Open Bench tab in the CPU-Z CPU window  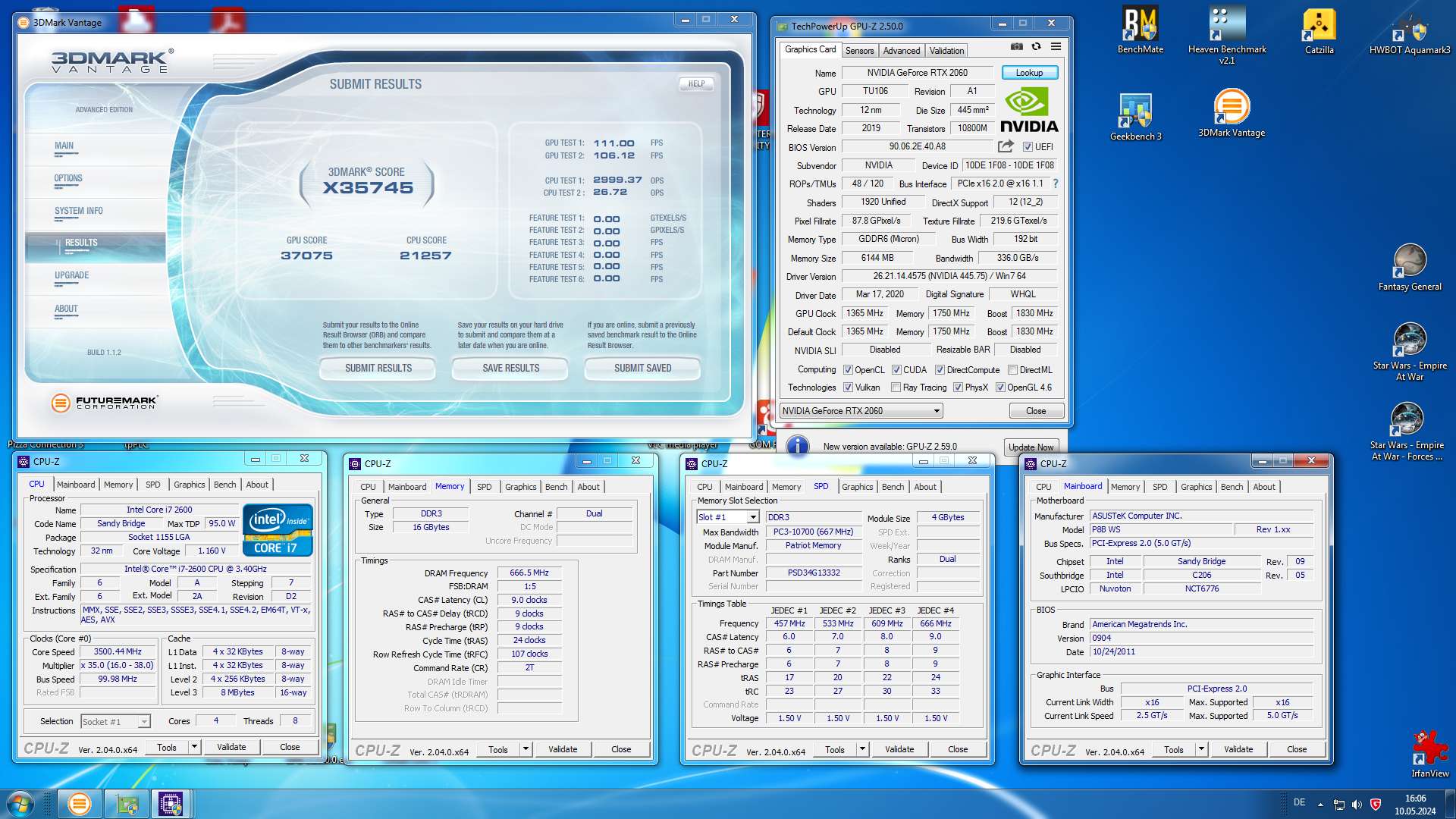(224, 485)
